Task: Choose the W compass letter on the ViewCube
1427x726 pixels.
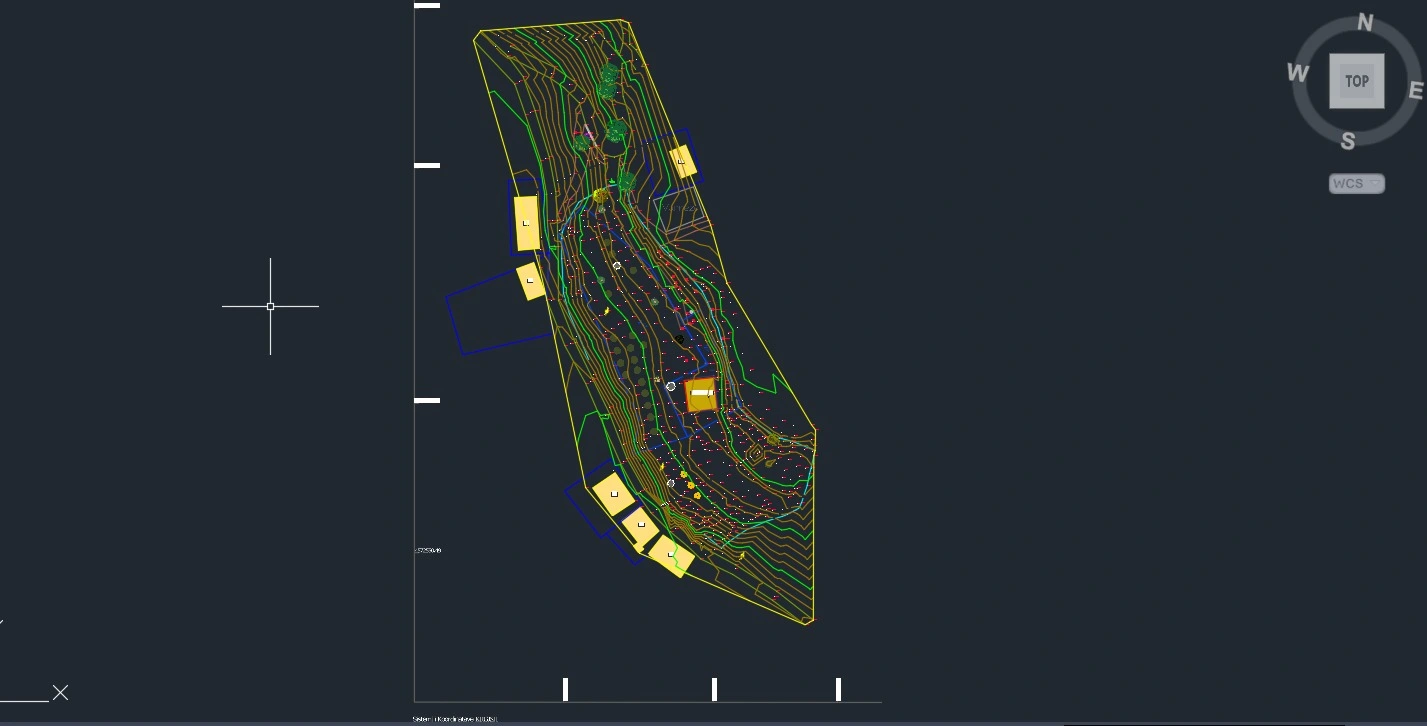Action: click(x=1298, y=72)
